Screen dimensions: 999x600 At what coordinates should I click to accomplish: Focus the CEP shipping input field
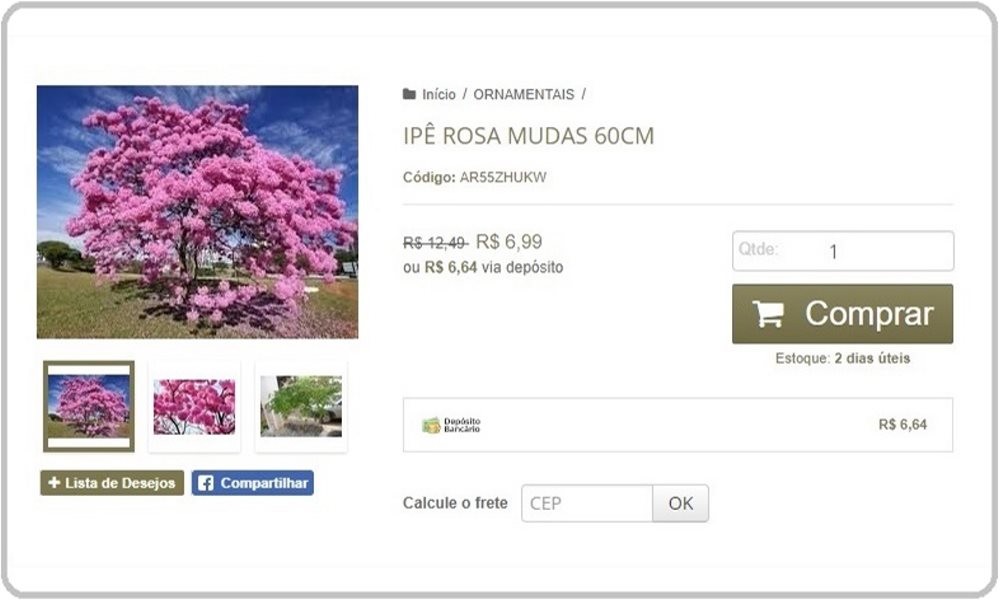pyautogui.click(x=587, y=503)
